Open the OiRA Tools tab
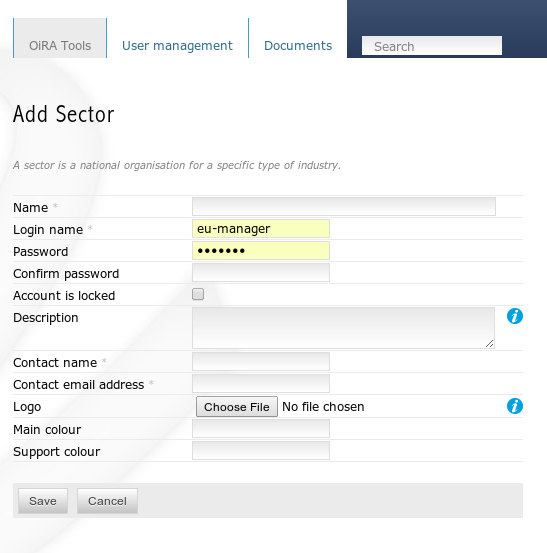The width and height of the screenshot is (547, 553). (x=60, y=38)
